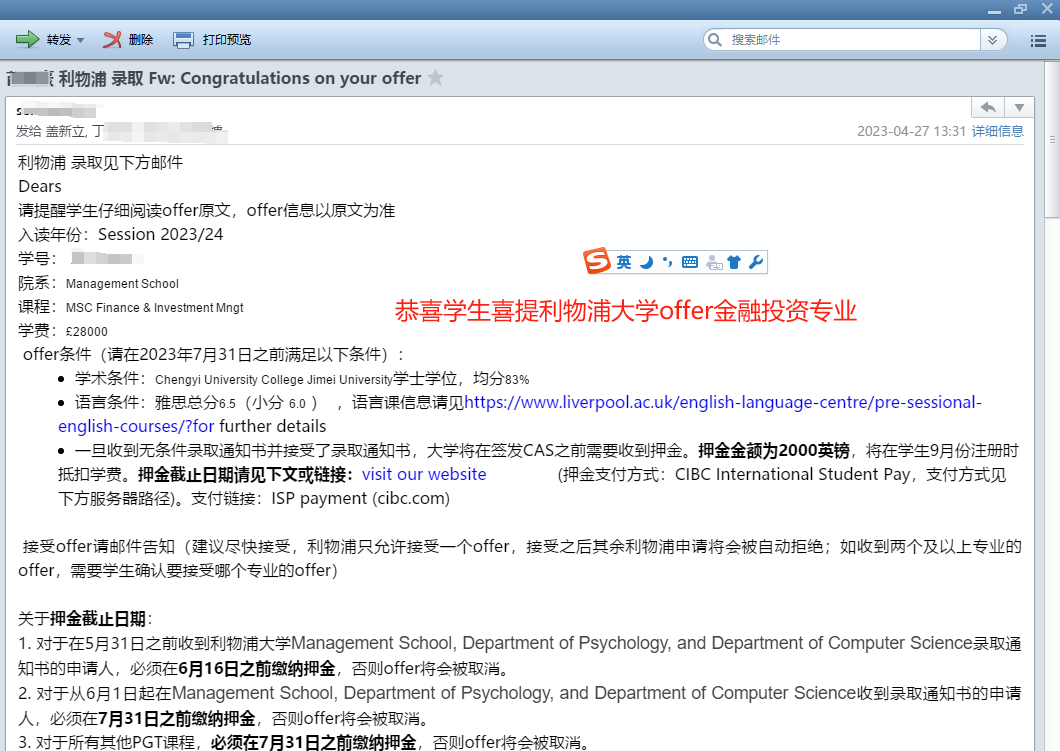
Task: Star the Congratulations on your offer email
Action: point(436,78)
